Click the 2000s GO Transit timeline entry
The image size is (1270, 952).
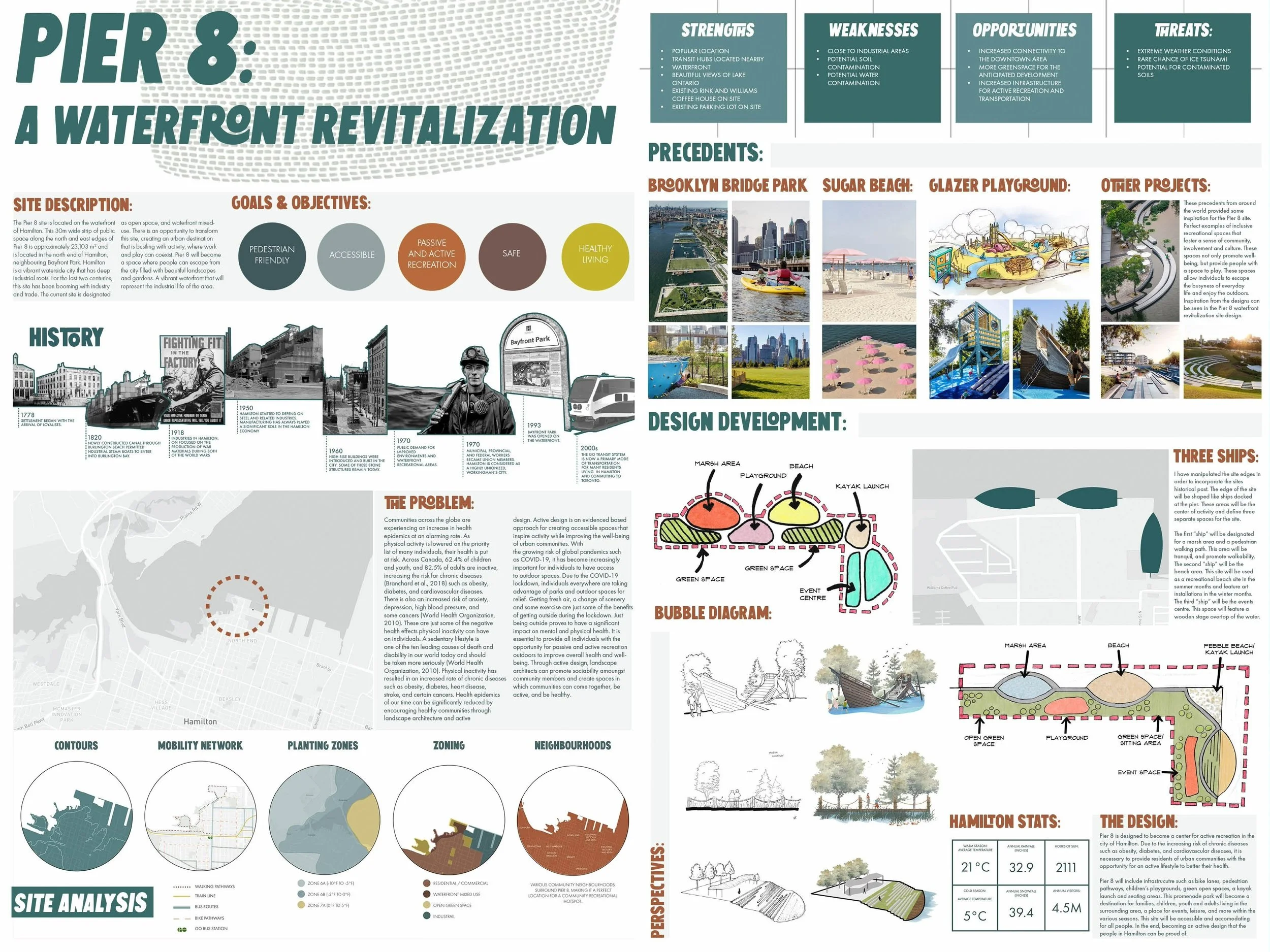click(604, 464)
